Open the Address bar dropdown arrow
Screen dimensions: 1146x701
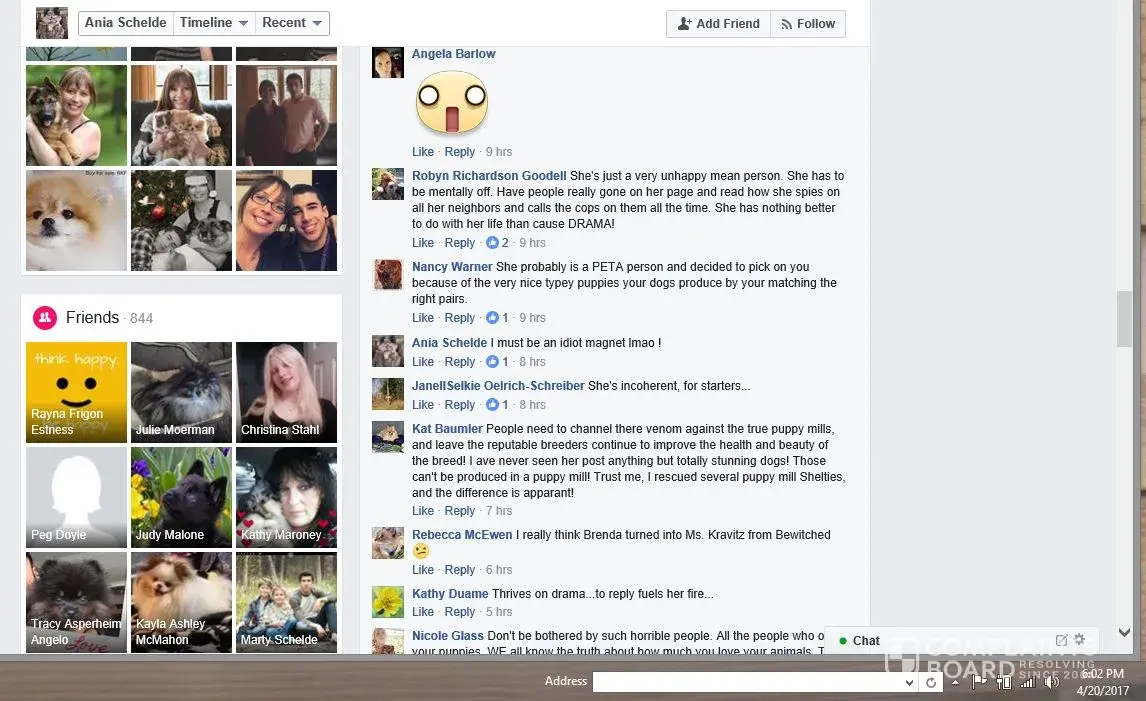pos(909,683)
